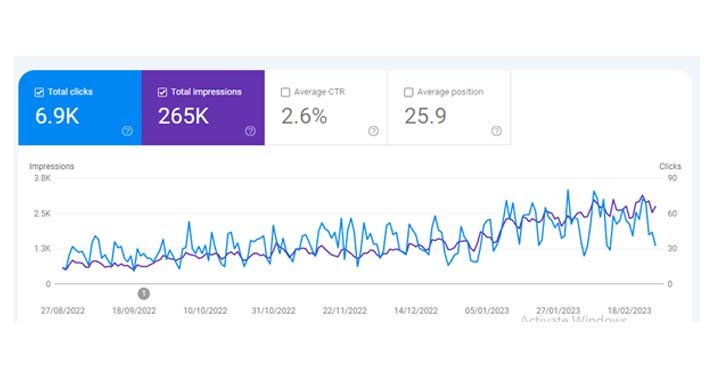
Task: Click the Total impressions card label
Action: 206,92
